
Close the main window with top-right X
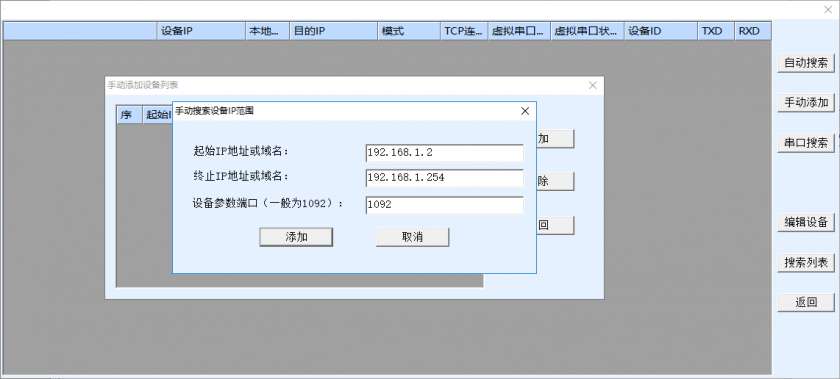click(x=827, y=10)
